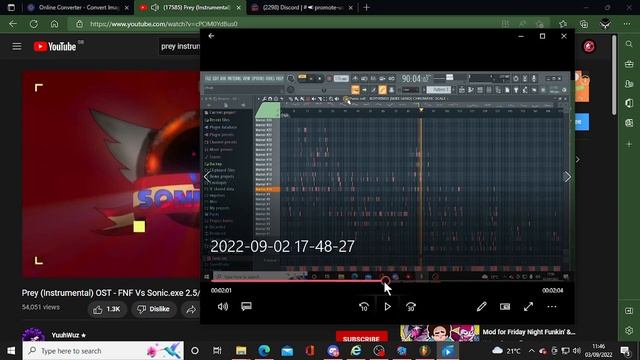Switch to the Prey Instrumental YouTube tab
Screen dimensions: 640x360
190,7
